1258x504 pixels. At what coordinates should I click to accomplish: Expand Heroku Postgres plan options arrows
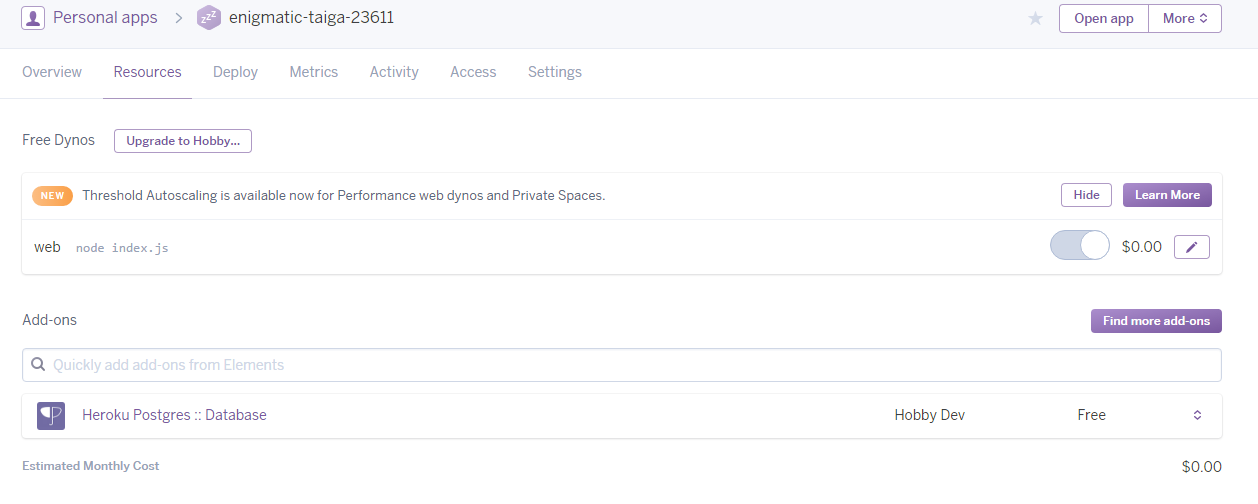[1197, 416]
